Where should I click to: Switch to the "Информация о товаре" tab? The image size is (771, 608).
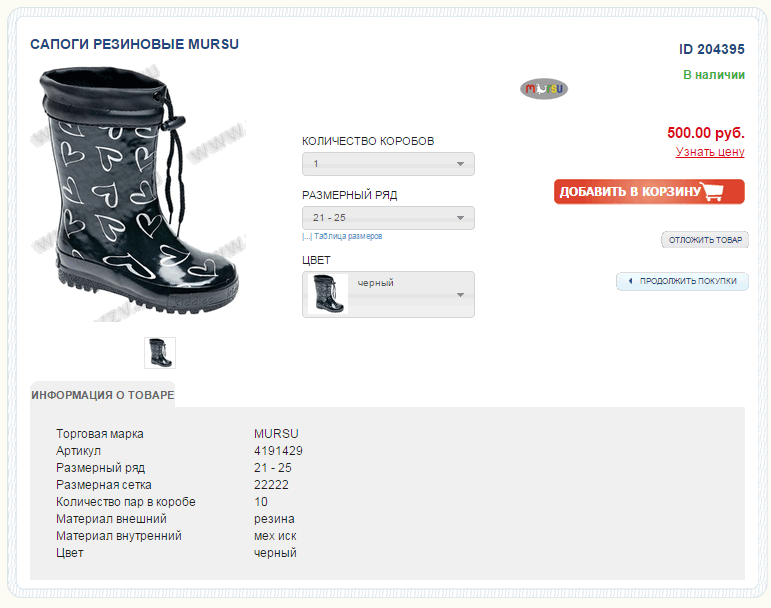coord(102,395)
